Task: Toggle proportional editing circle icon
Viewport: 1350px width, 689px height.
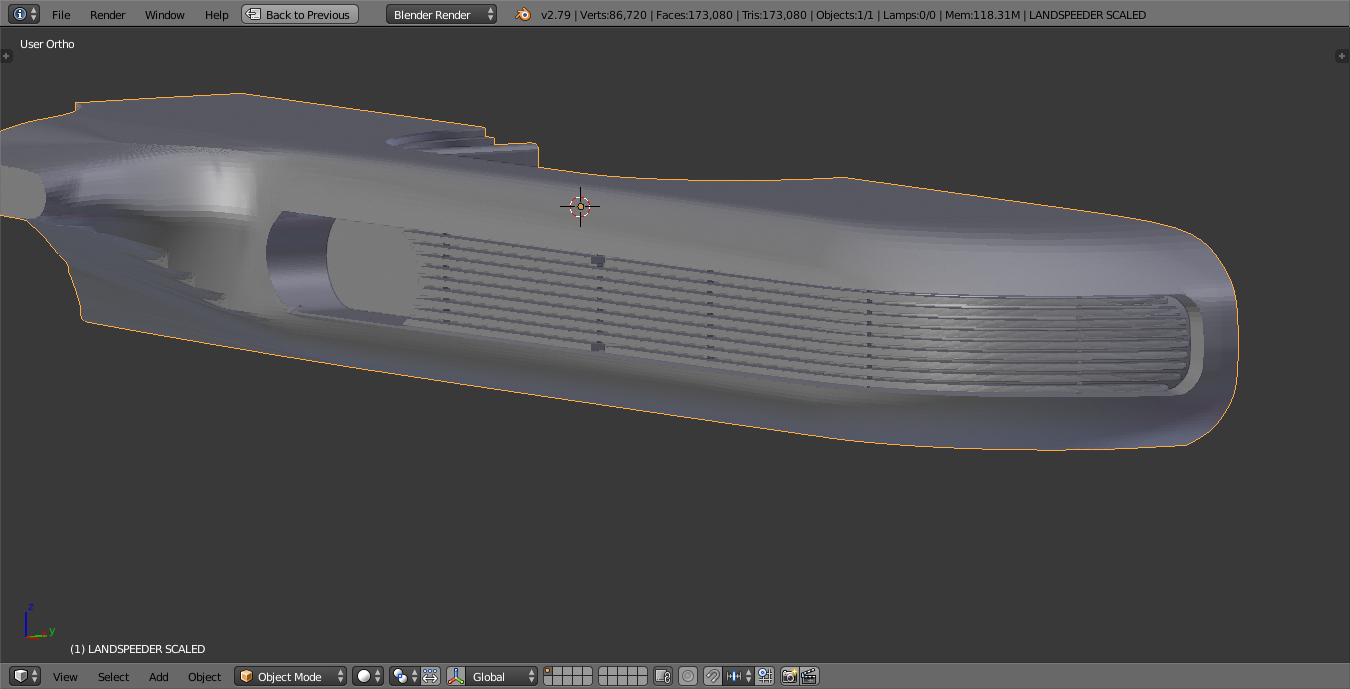Action: point(688,677)
